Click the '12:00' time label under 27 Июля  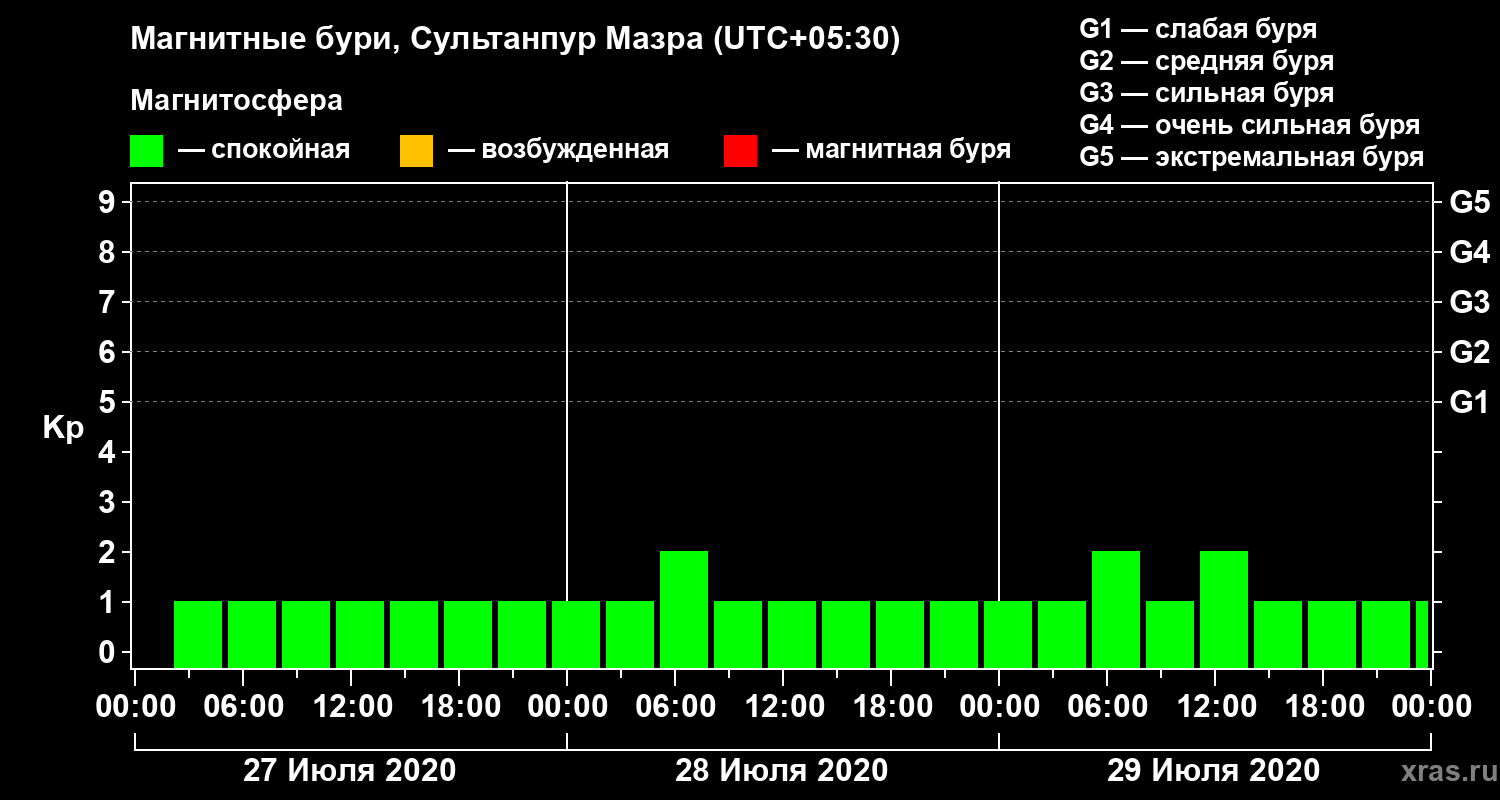(352, 707)
